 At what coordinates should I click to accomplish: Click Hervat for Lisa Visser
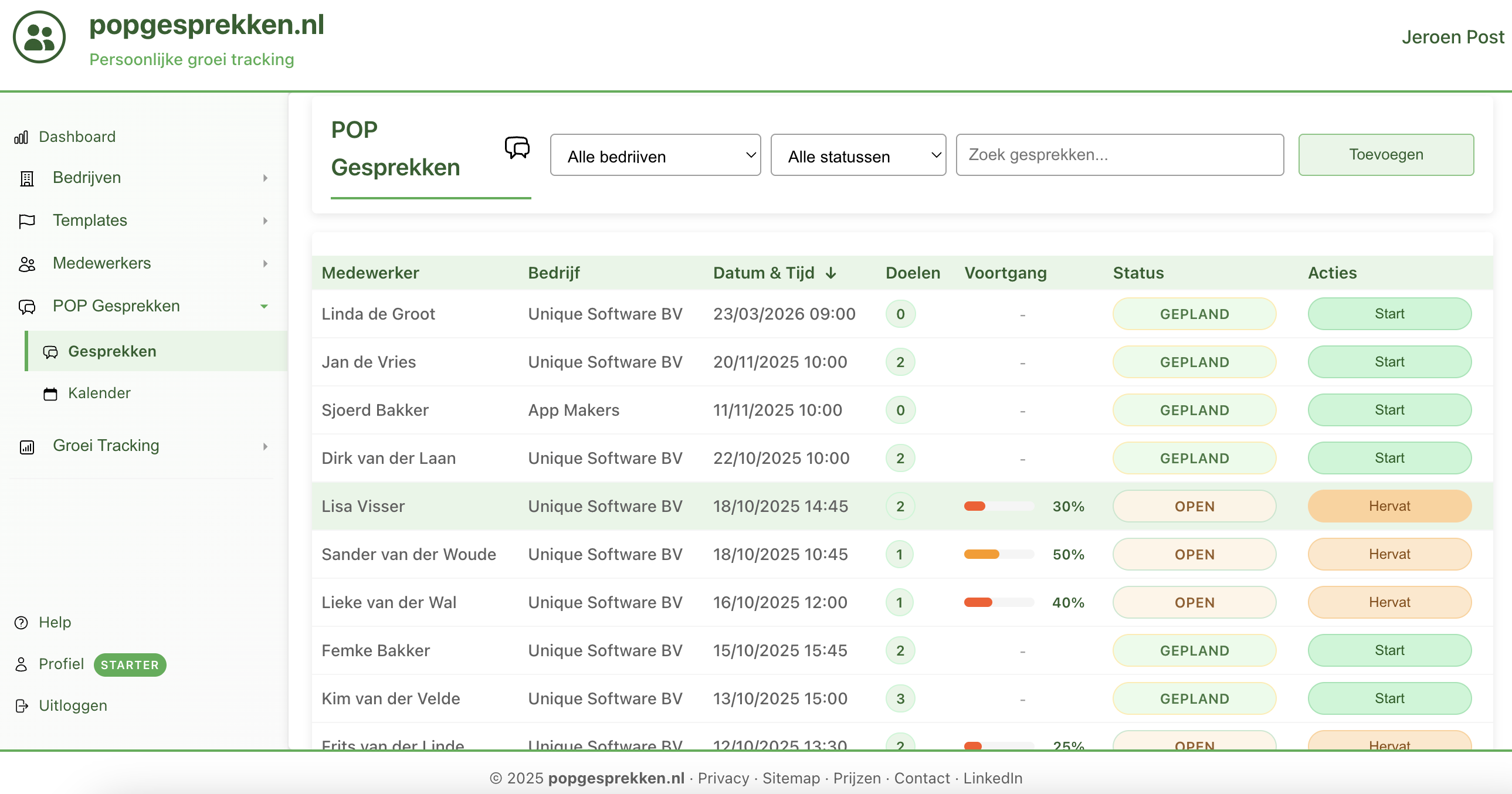[x=1389, y=507]
